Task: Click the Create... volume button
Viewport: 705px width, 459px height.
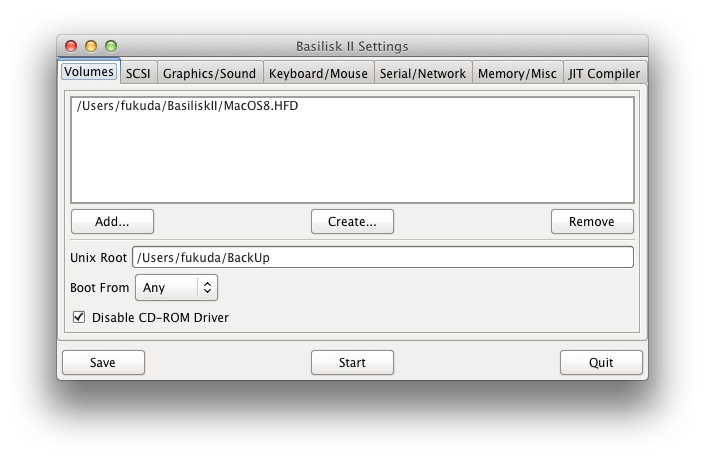Action: coord(352,221)
